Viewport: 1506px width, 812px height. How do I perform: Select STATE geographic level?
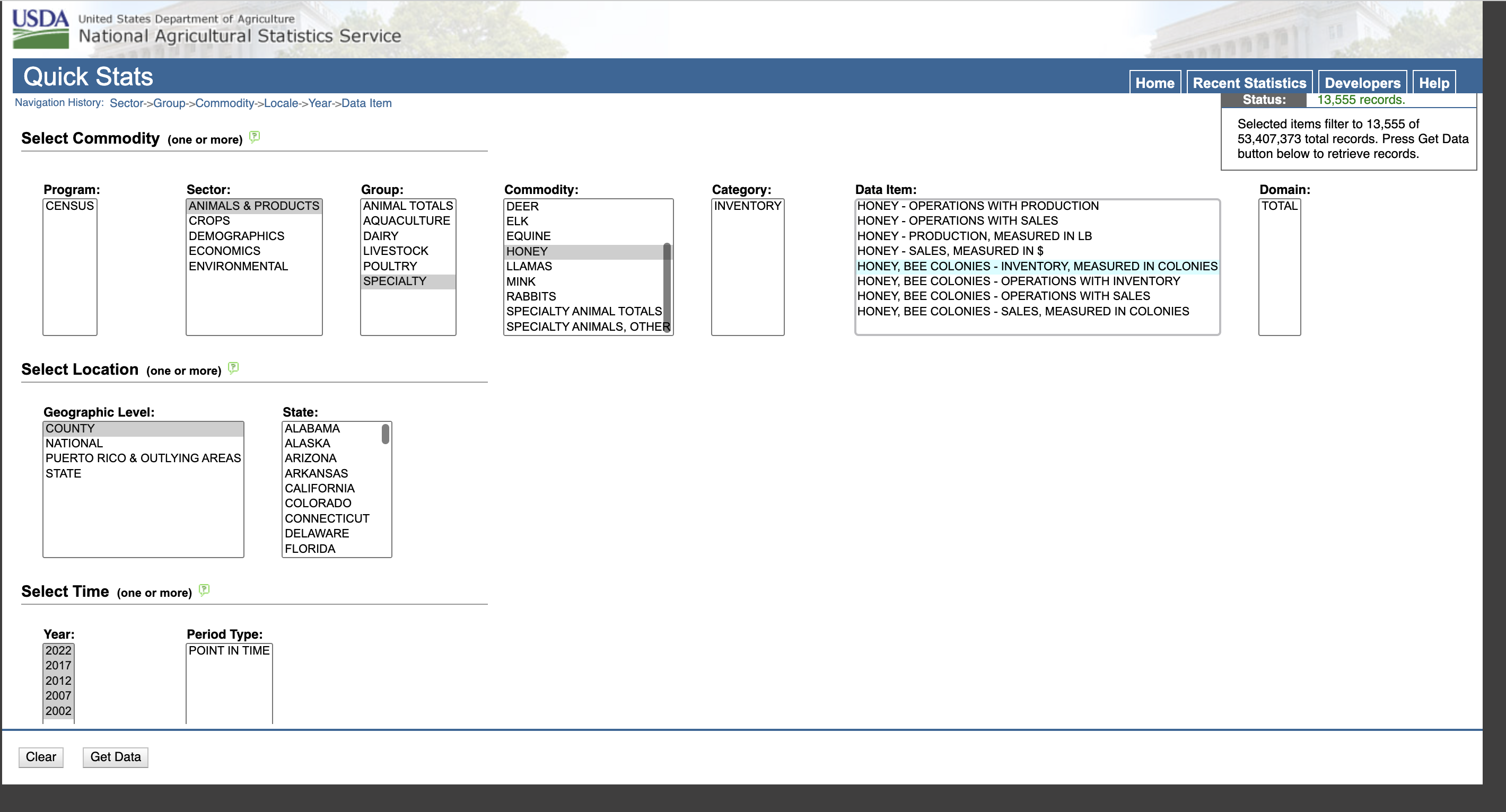[x=143, y=474]
